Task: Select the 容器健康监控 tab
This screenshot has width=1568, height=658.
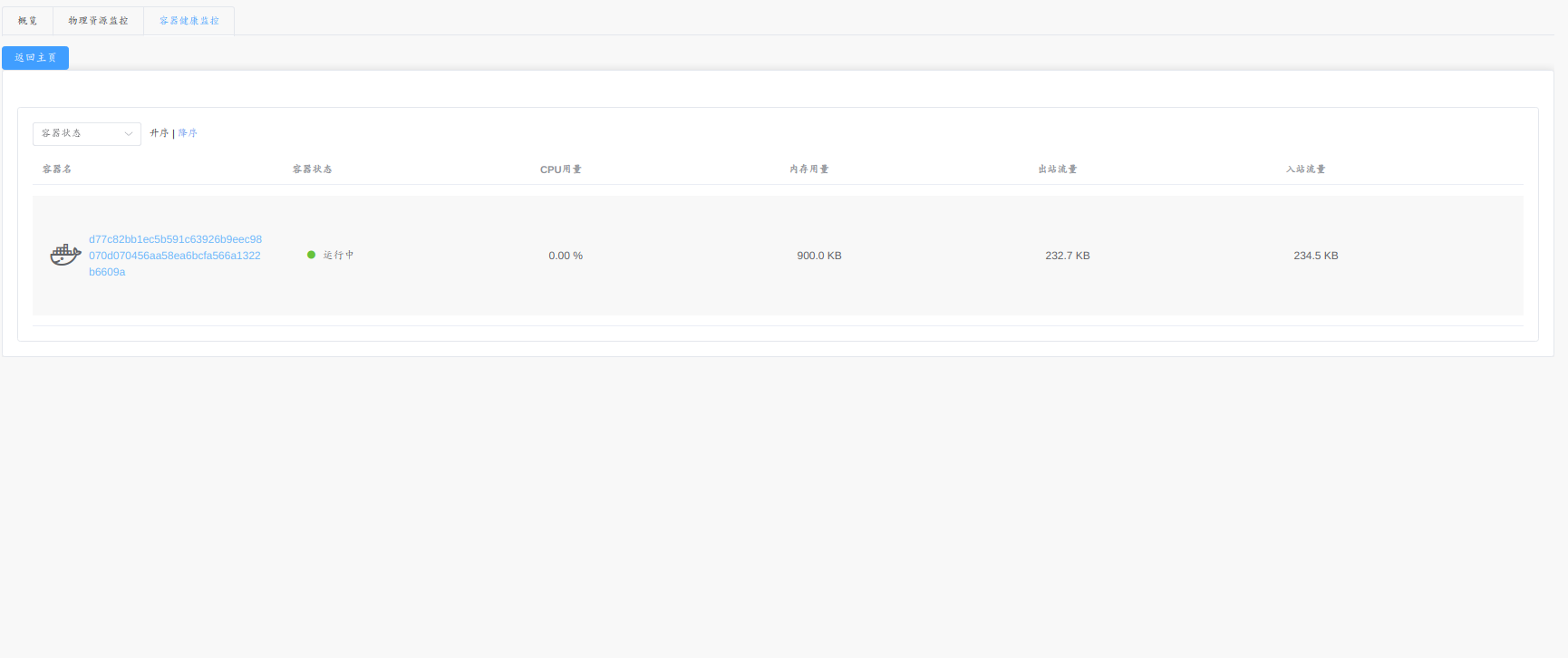Action: tap(189, 21)
